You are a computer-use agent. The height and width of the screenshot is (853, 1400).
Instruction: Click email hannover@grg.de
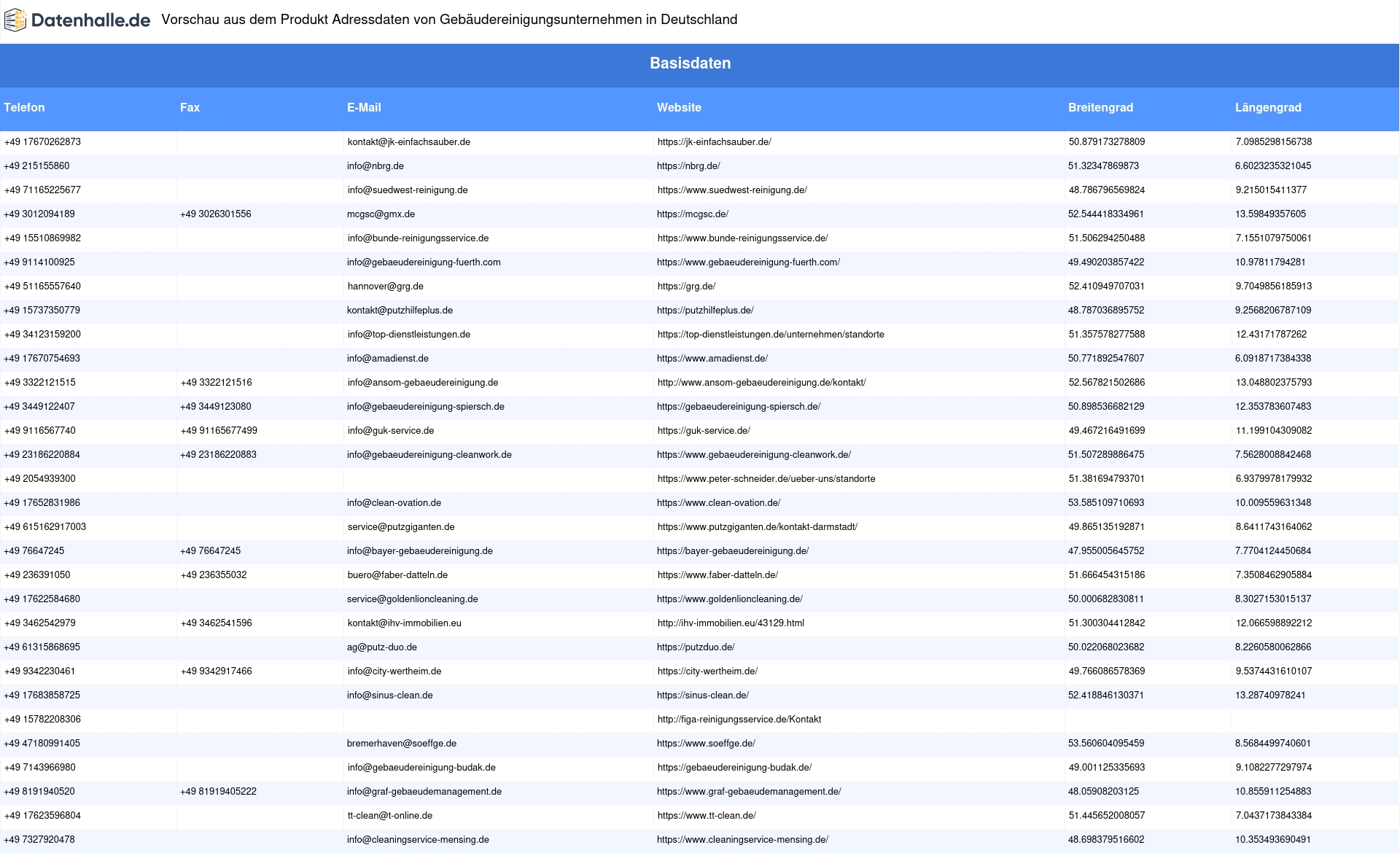click(x=386, y=287)
